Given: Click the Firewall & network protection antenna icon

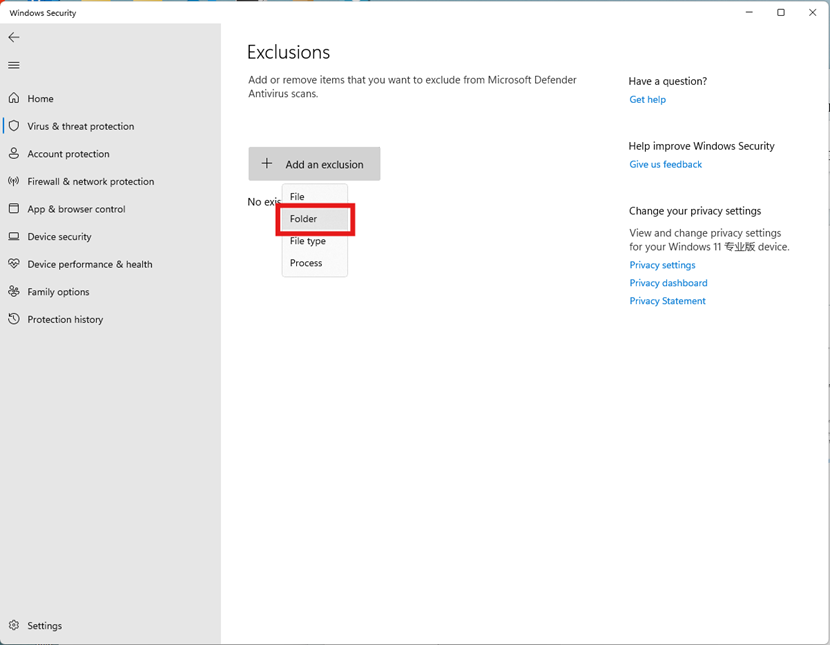Looking at the screenshot, I should [x=14, y=181].
